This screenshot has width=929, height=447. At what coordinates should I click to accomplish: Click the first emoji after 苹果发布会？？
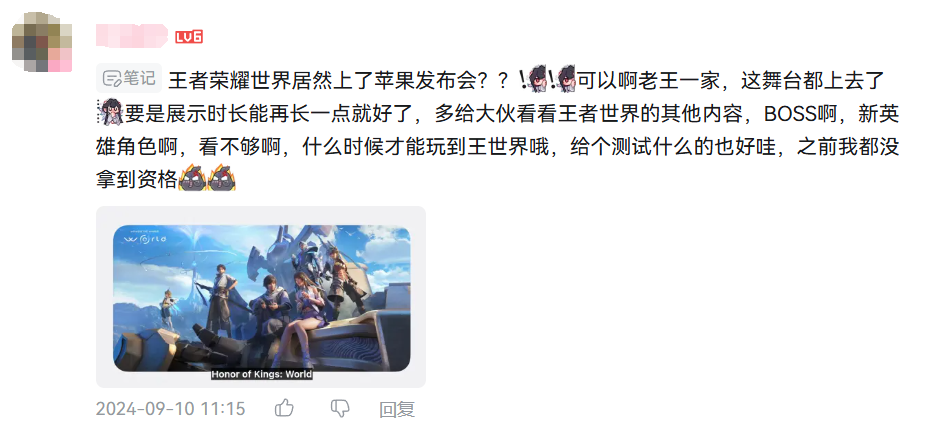[x=533, y=79]
